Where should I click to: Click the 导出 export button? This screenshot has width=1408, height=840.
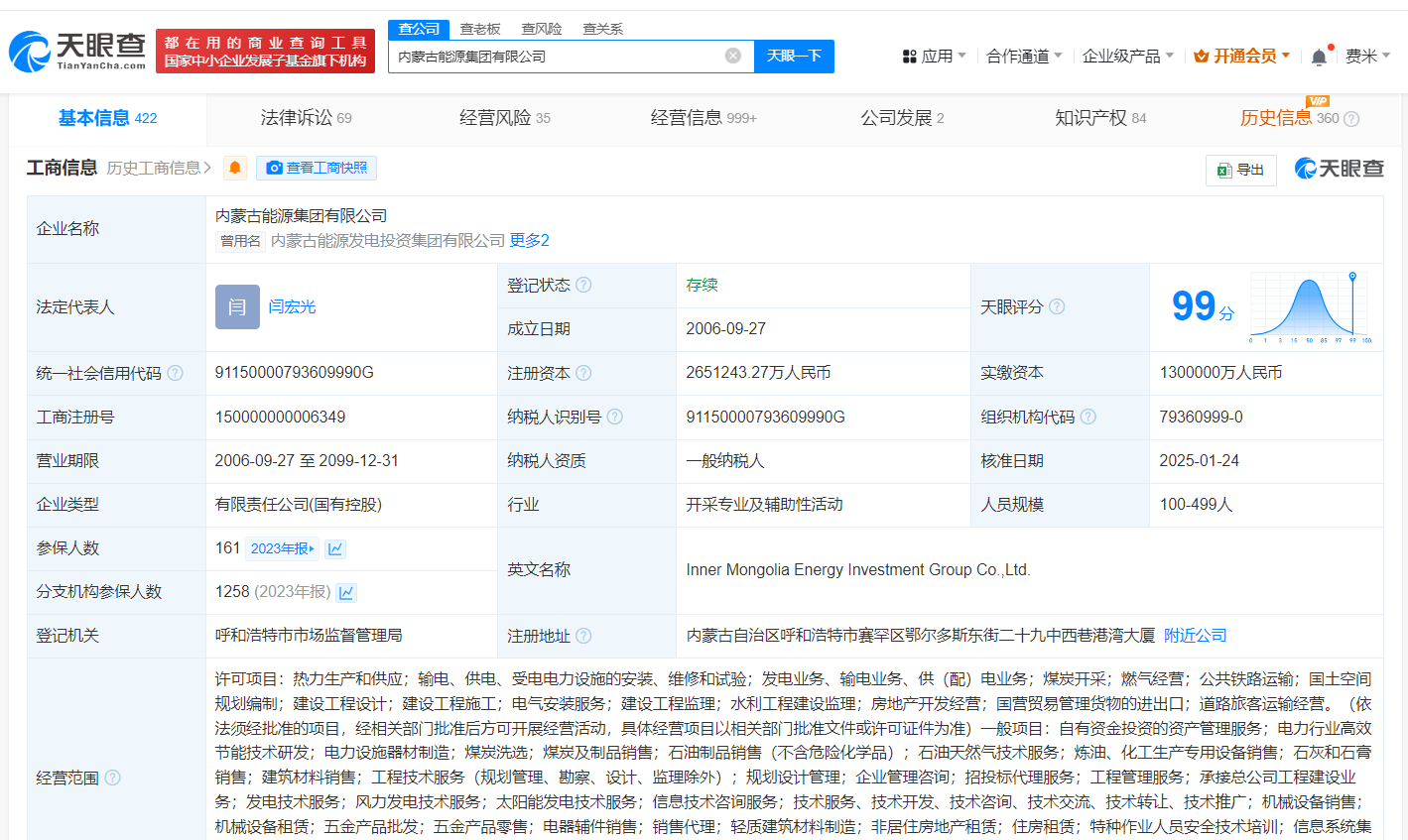click(1240, 170)
